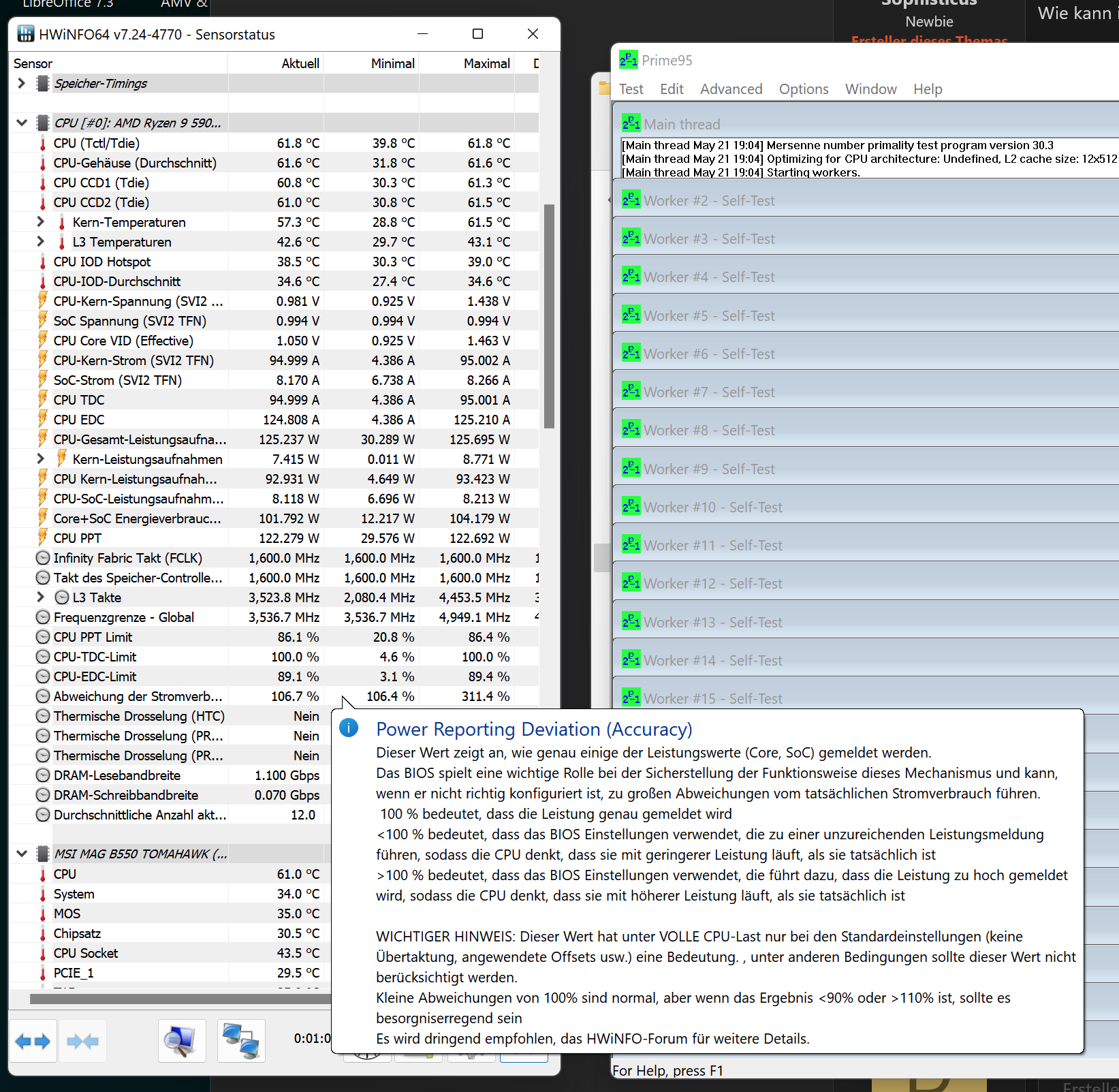This screenshot has width=1119, height=1092.
Task: Click the SoC Spannung (SVI2 TFN) label
Action: coord(130,321)
